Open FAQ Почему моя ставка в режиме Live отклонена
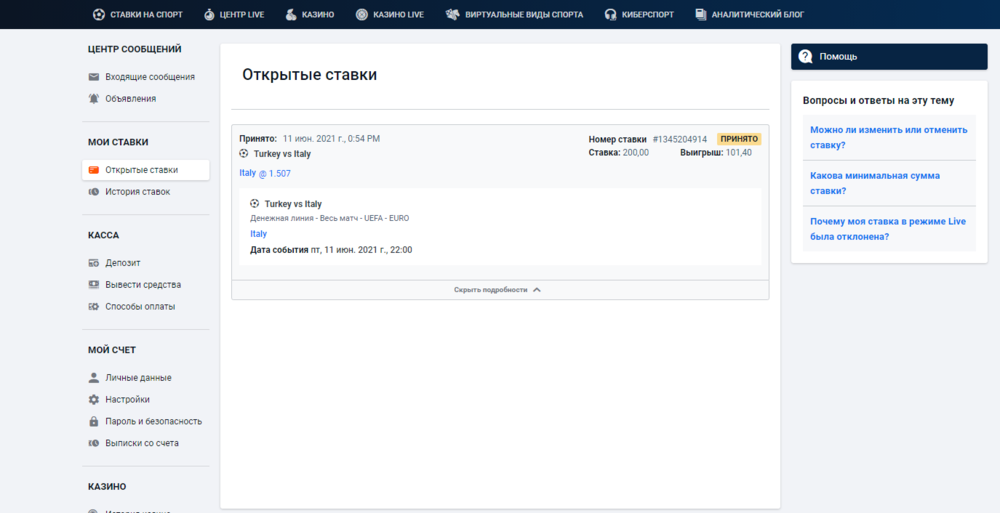Viewport: 1000px width, 513px height. (888, 229)
